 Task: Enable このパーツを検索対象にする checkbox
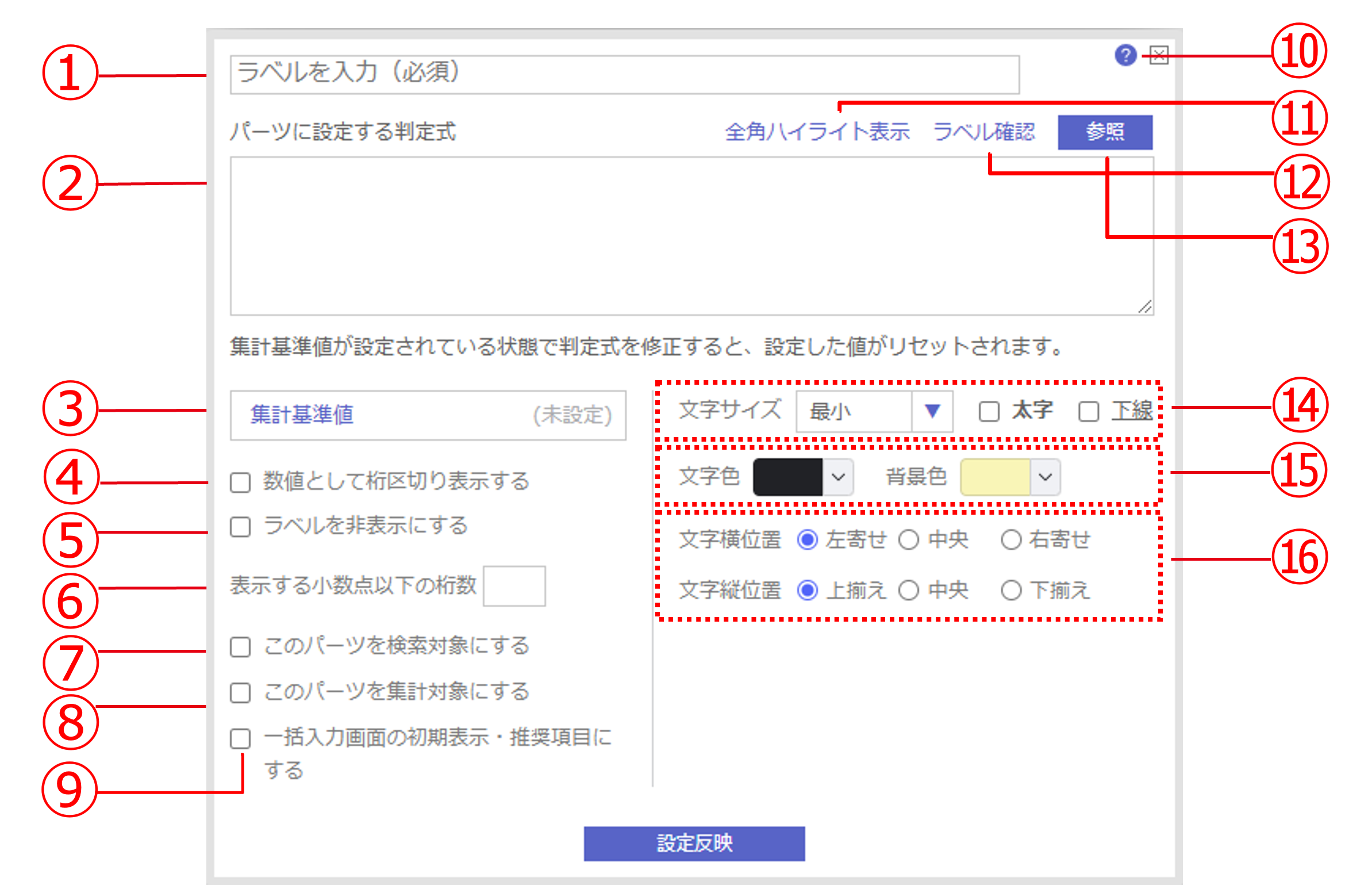point(240,646)
